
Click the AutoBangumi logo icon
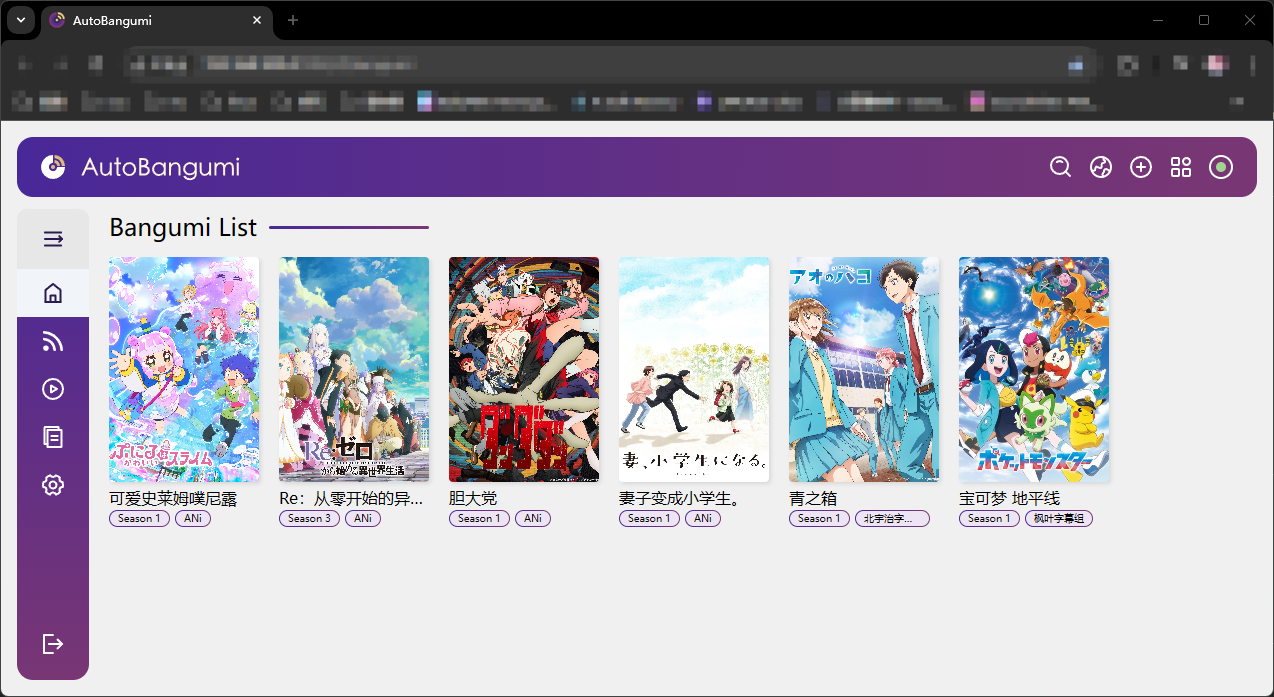[x=53, y=167]
